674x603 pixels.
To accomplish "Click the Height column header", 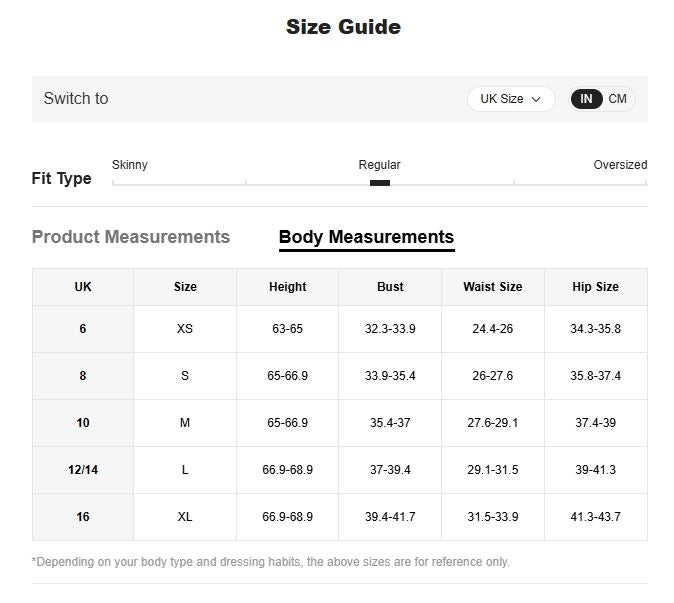I will click(288, 287).
